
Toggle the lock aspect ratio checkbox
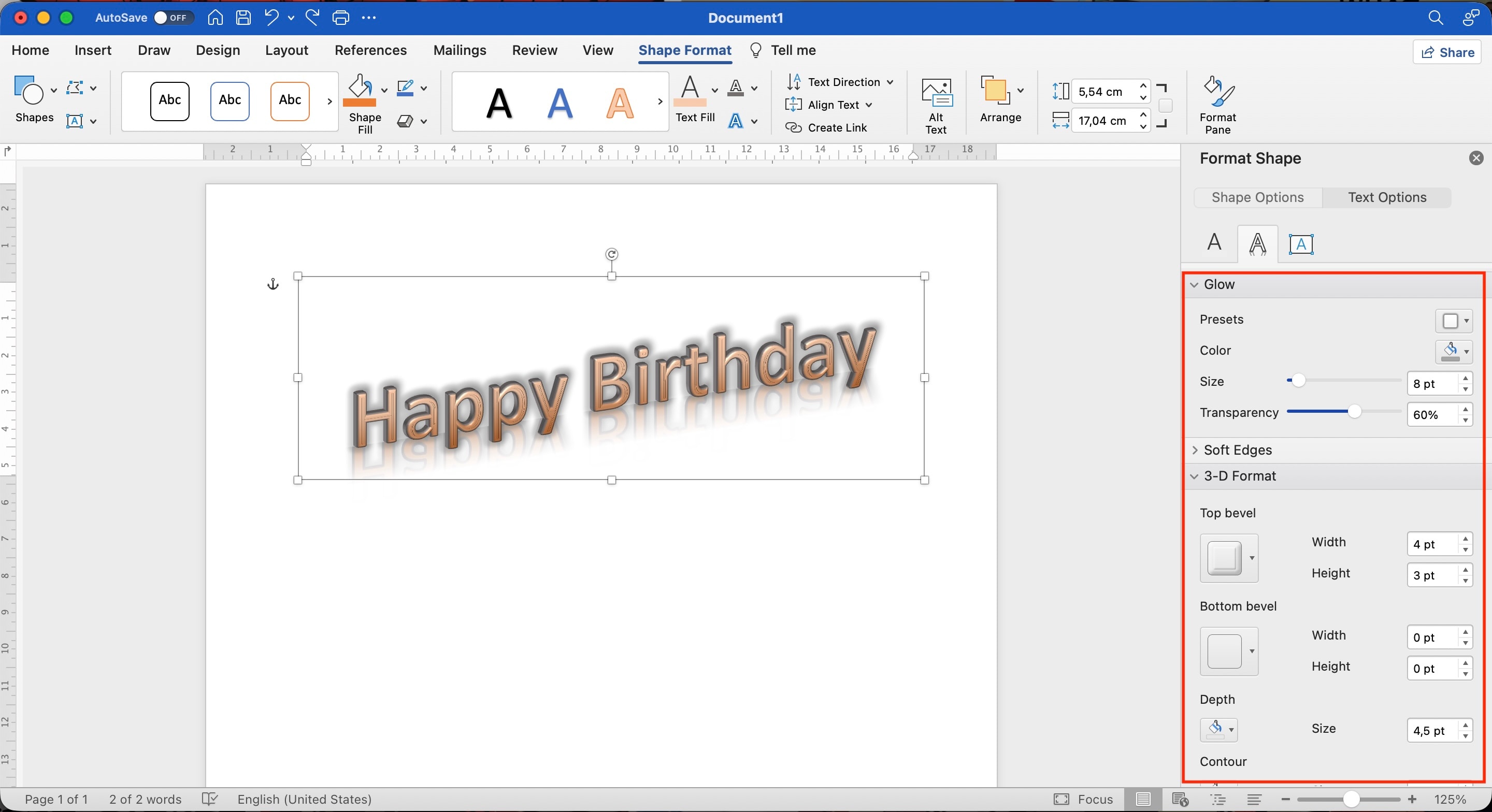(x=1165, y=106)
